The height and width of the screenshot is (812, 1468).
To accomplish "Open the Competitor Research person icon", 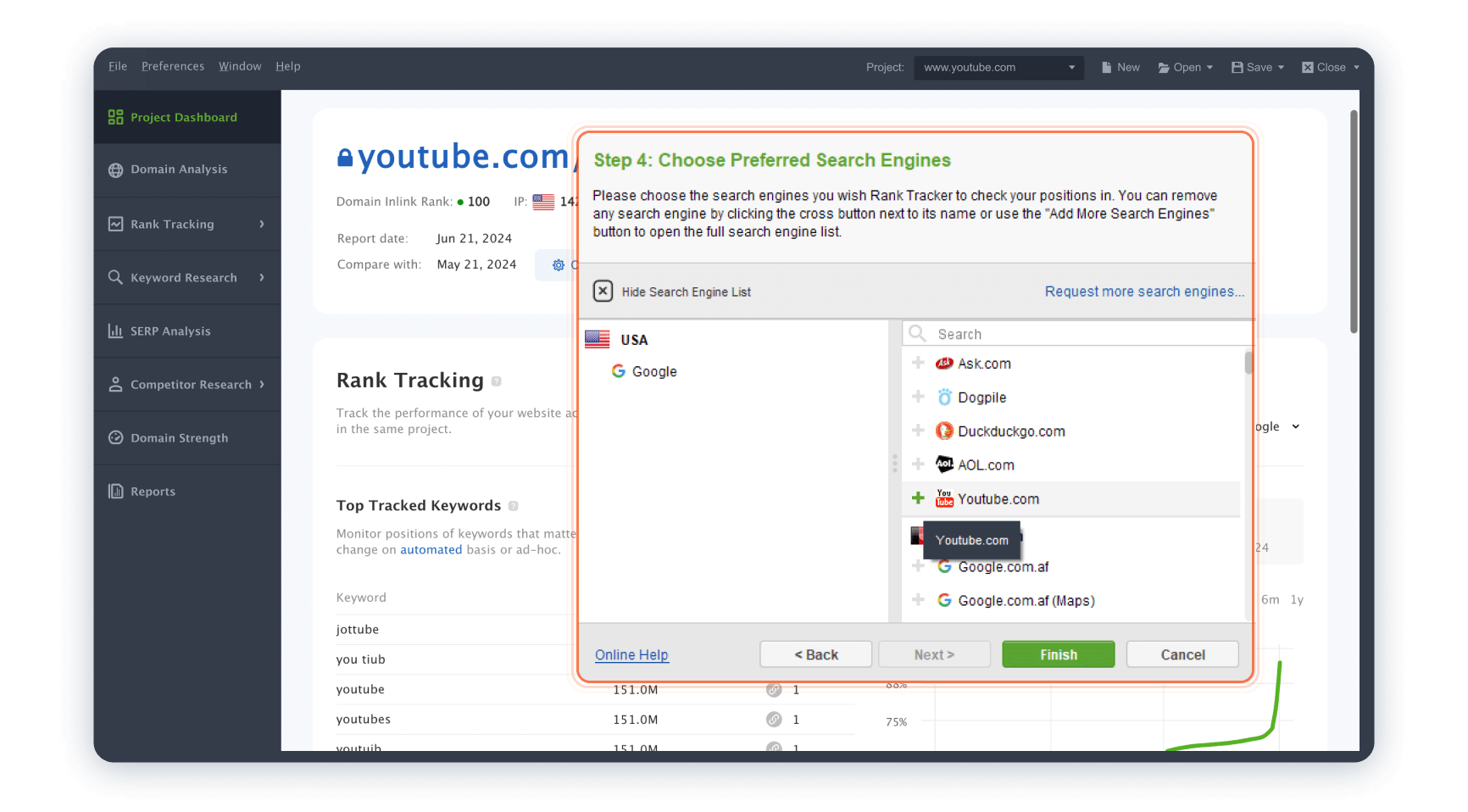I will (x=116, y=384).
